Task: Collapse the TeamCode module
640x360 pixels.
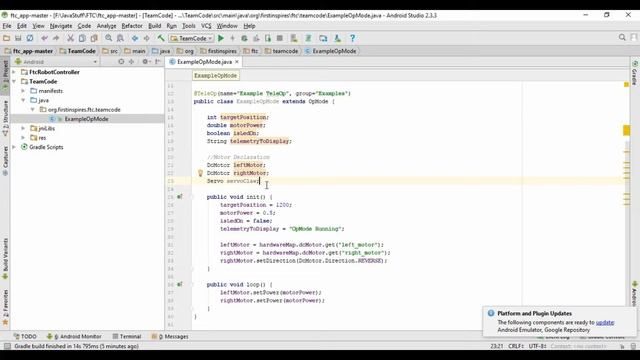Action: [x=14, y=81]
